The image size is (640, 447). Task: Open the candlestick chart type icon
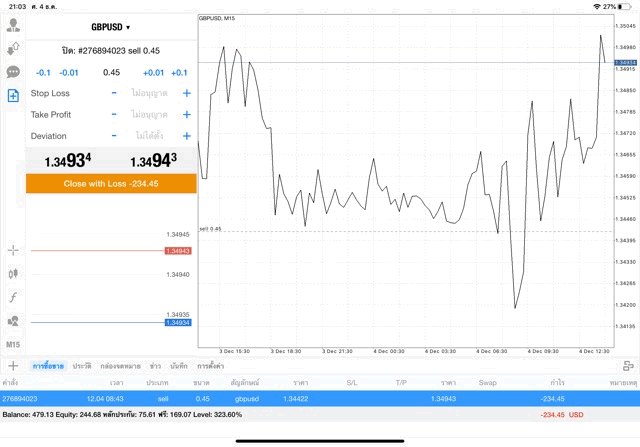13,273
